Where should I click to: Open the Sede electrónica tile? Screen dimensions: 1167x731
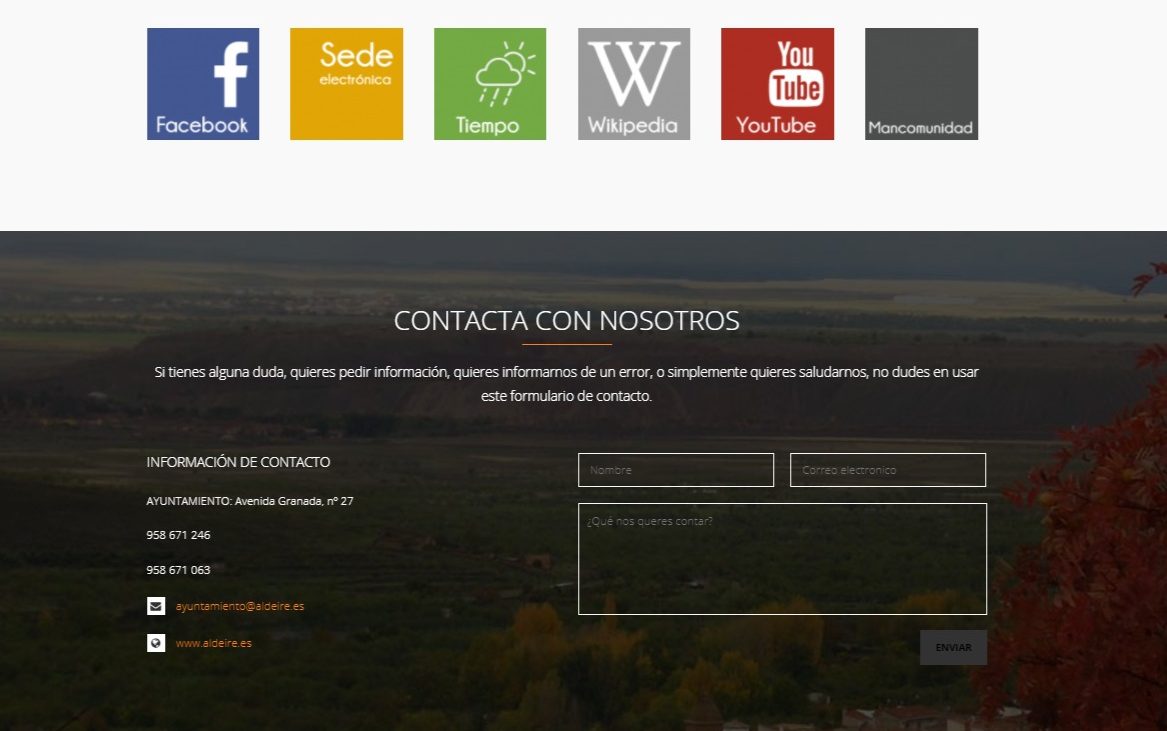coord(346,84)
